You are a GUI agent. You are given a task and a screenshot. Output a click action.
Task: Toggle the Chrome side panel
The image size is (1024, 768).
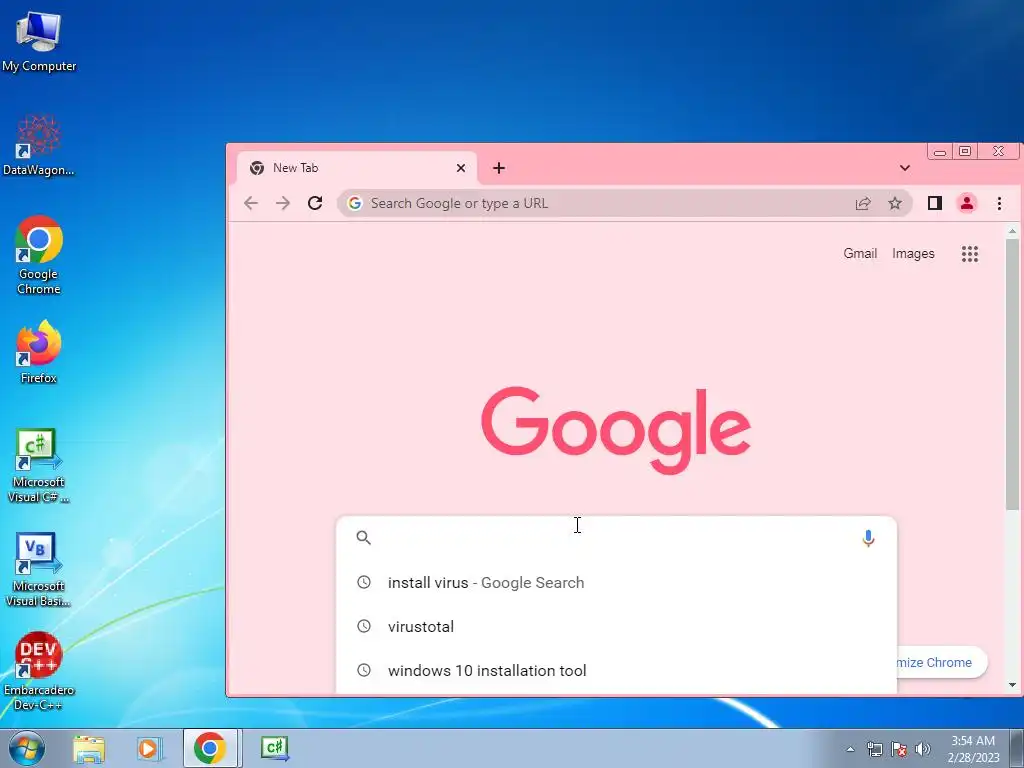coord(935,203)
